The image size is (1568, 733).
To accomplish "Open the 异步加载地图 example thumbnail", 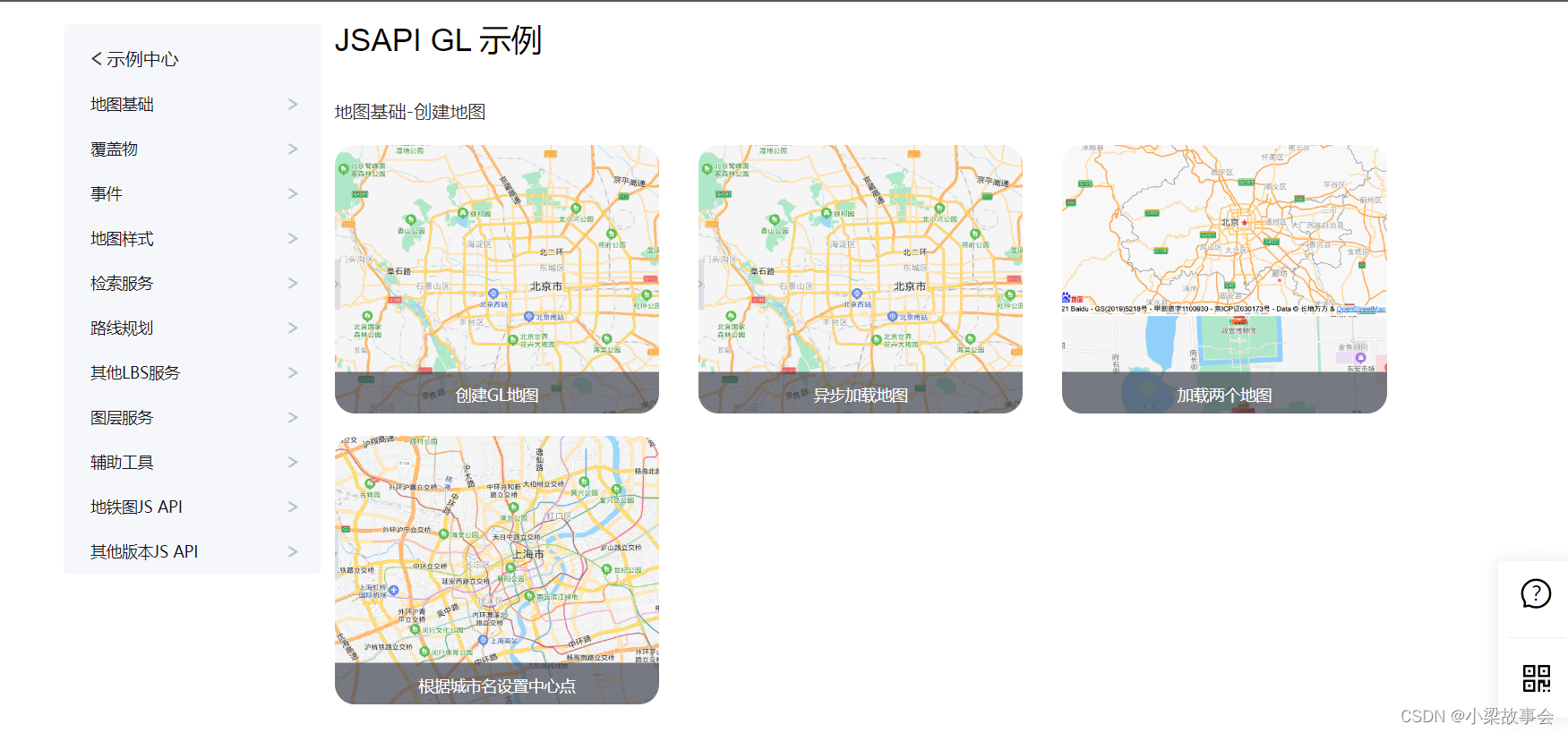I will click(861, 279).
